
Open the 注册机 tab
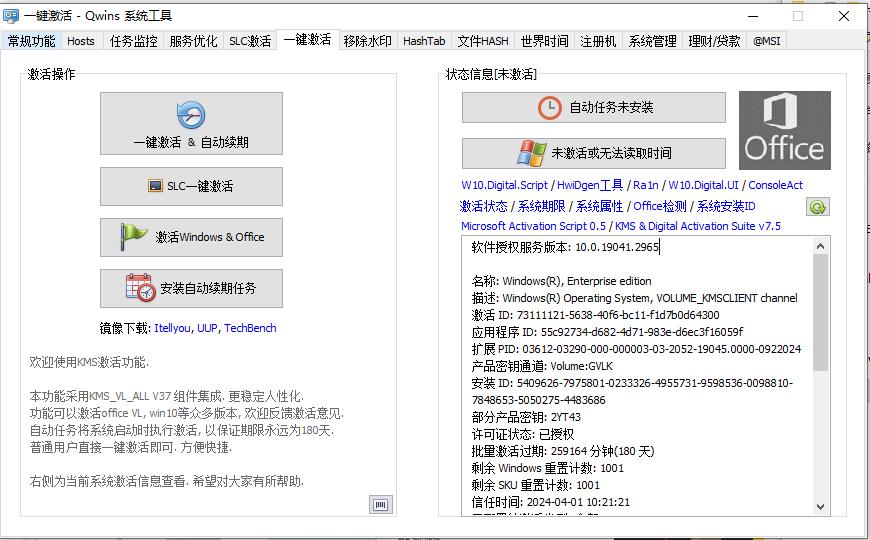click(x=598, y=41)
